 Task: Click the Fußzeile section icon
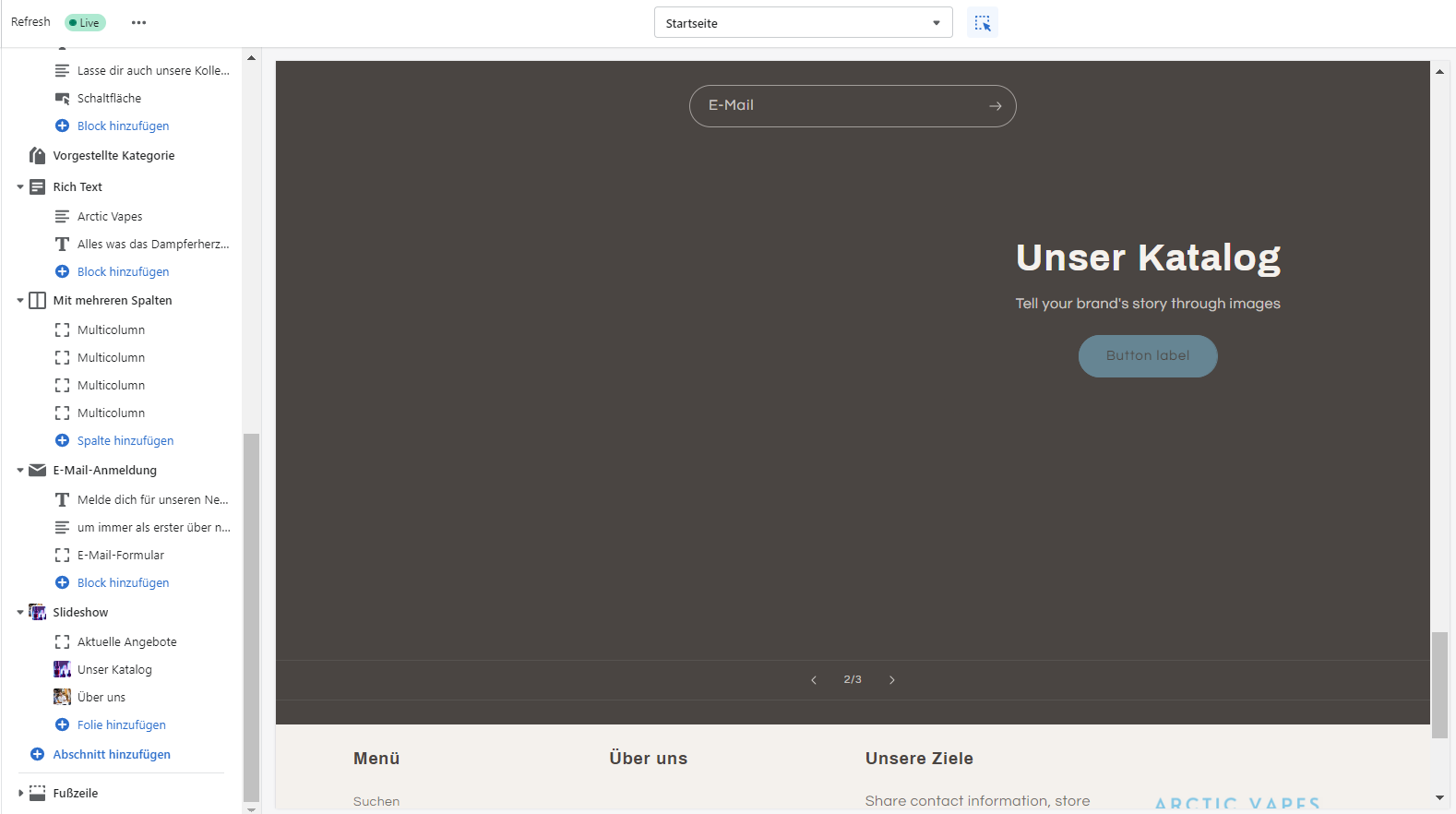[x=37, y=794]
